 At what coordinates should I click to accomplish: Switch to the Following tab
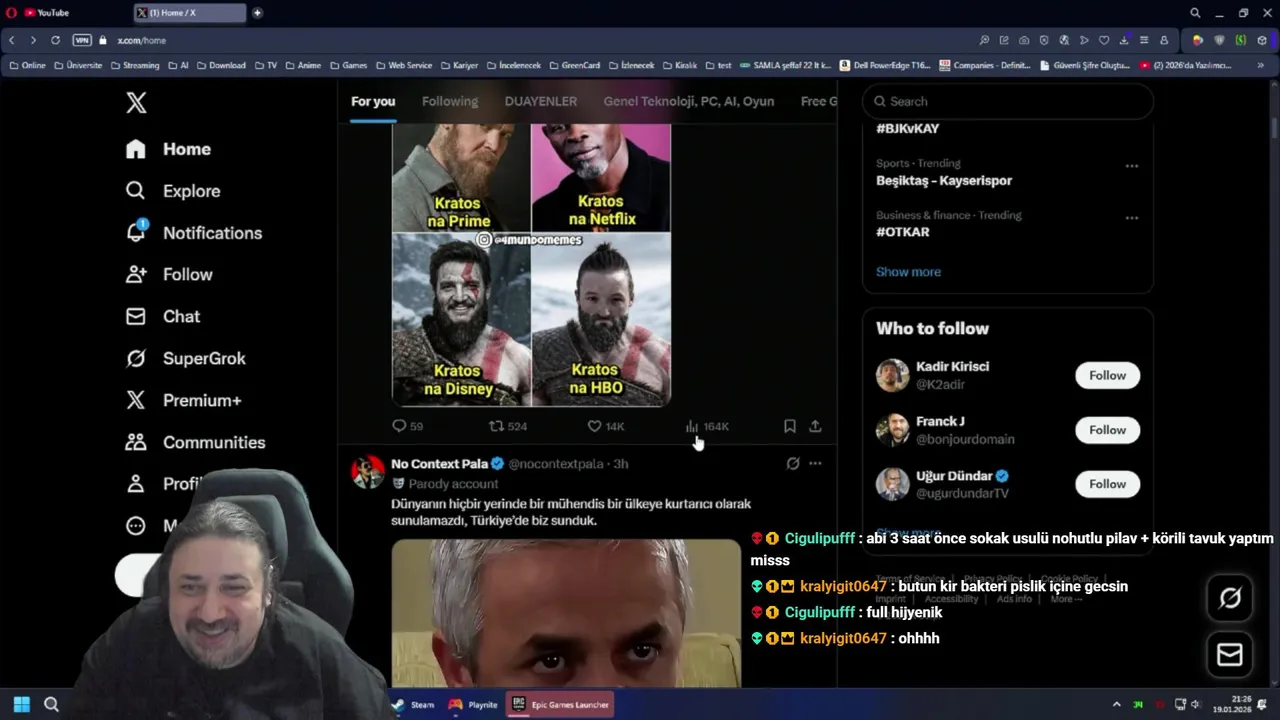point(450,101)
